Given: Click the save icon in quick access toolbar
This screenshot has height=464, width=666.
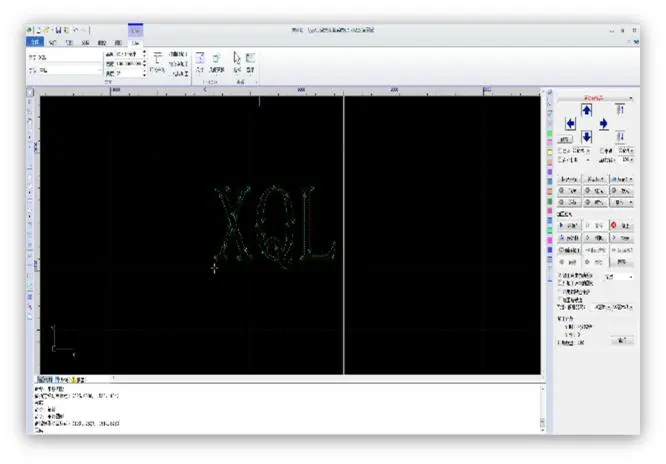Looking at the screenshot, I should [60, 32].
